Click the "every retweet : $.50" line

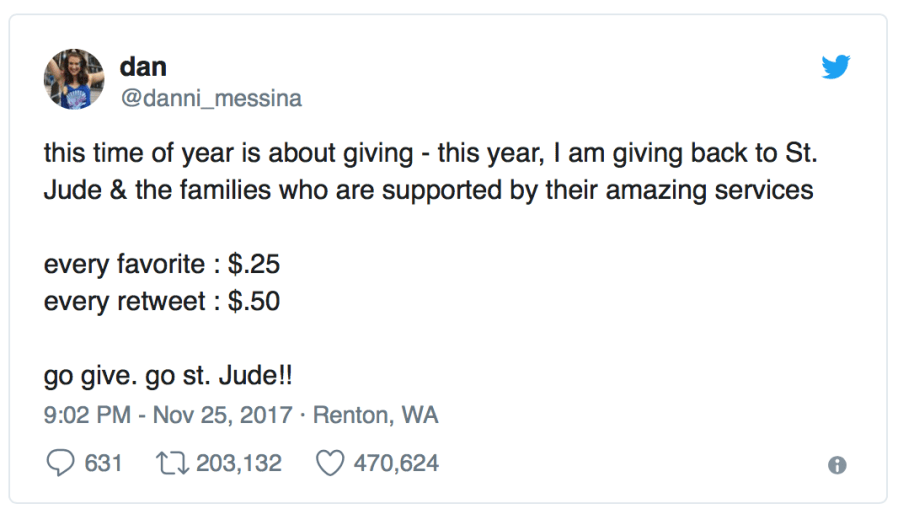coord(162,300)
